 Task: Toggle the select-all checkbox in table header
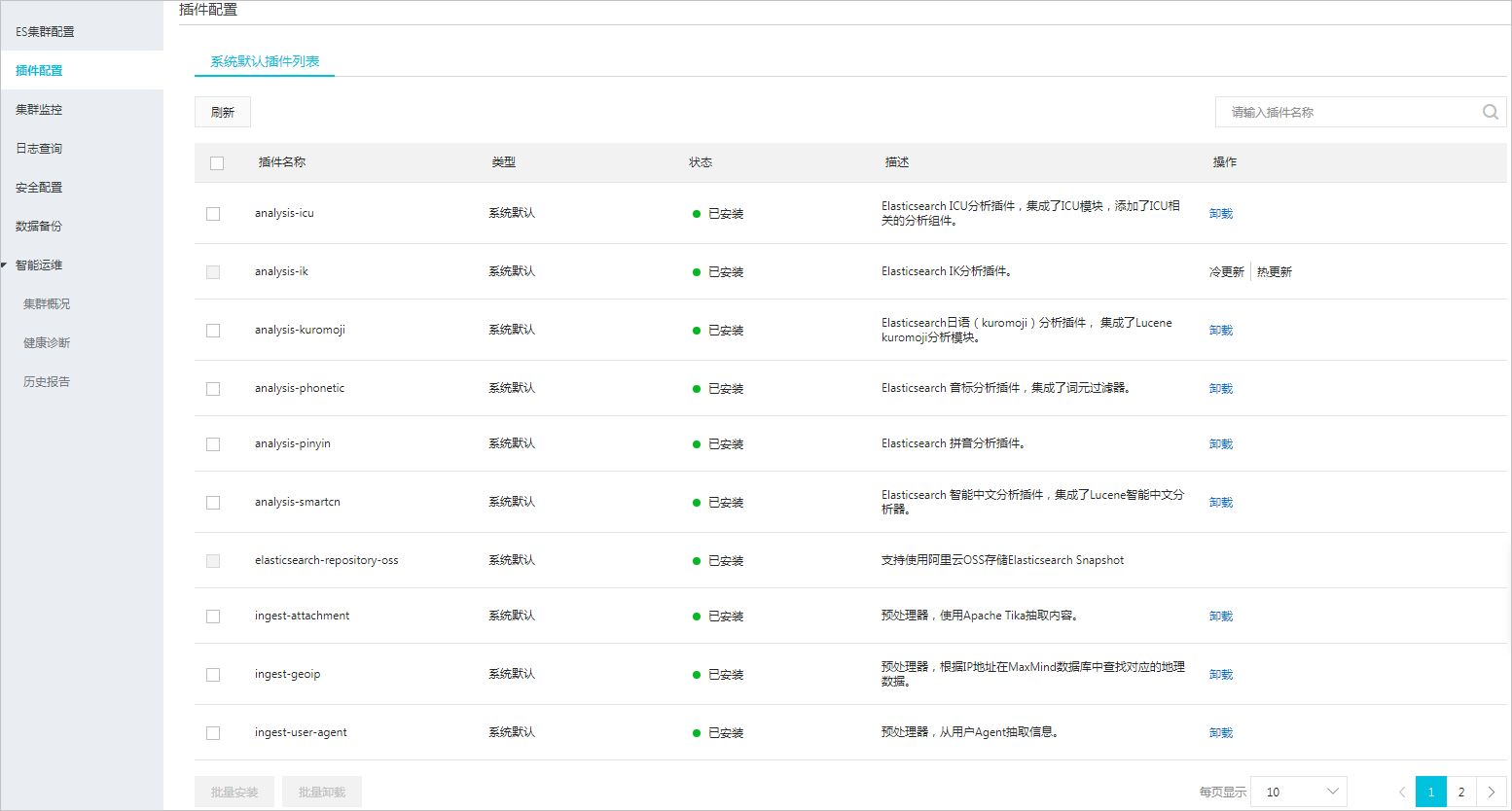pyautogui.click(x=217, y=163)
